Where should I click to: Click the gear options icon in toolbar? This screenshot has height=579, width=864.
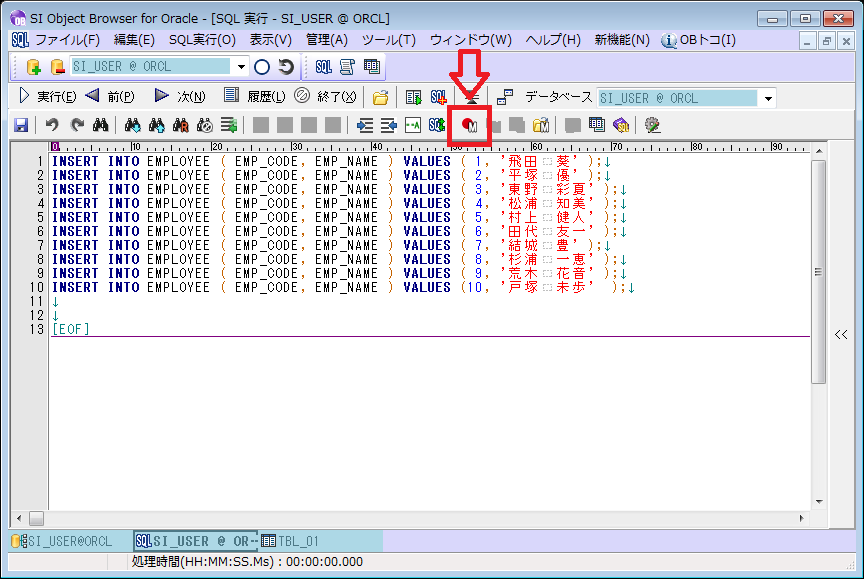pos(652,125)
